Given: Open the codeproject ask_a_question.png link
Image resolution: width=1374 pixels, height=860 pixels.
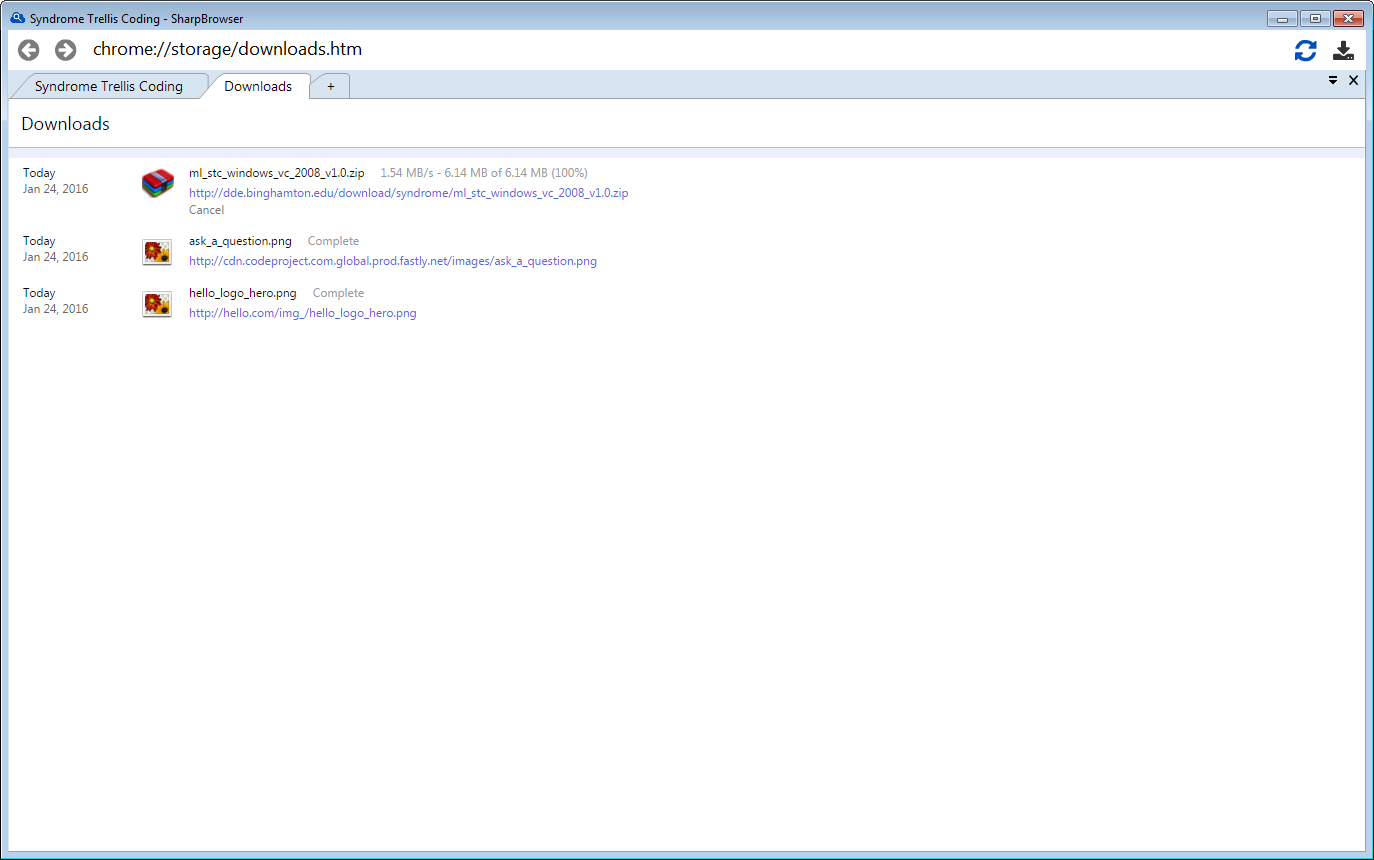Looking at the screenshot, I should click(392, 261).
